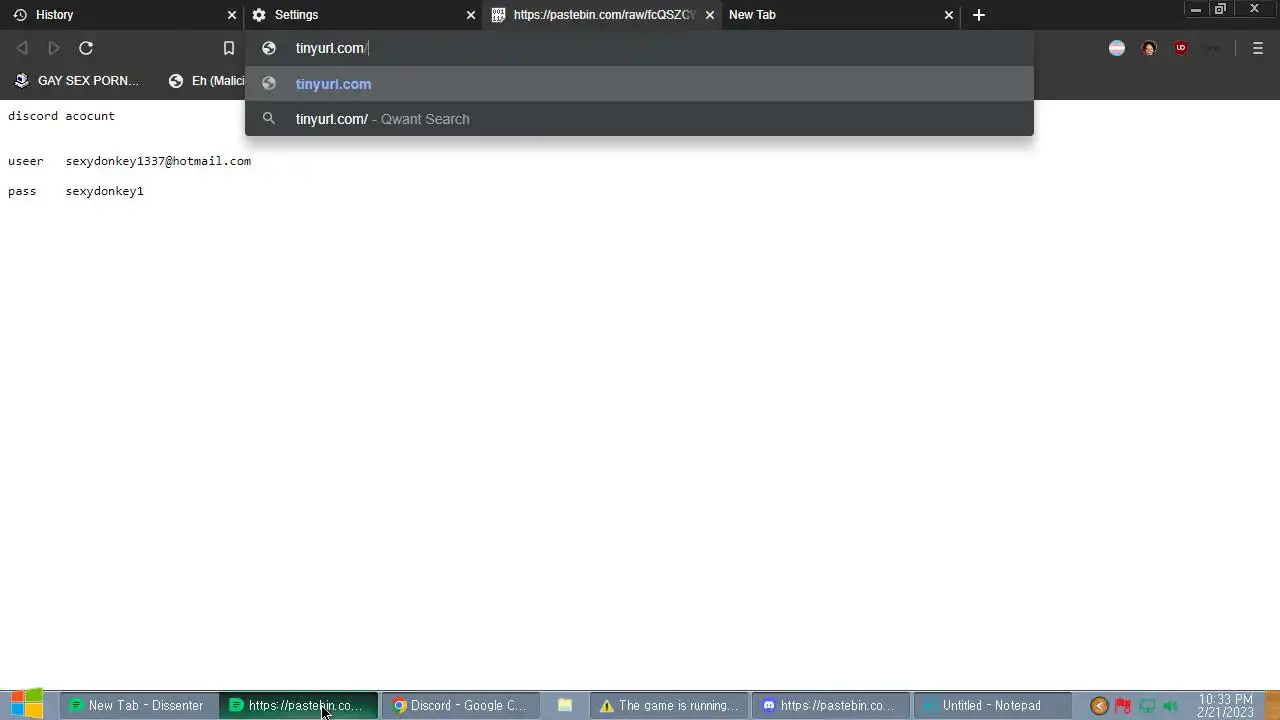Click the network system tray icon
1280x720 pixels.
[1147, 706]
